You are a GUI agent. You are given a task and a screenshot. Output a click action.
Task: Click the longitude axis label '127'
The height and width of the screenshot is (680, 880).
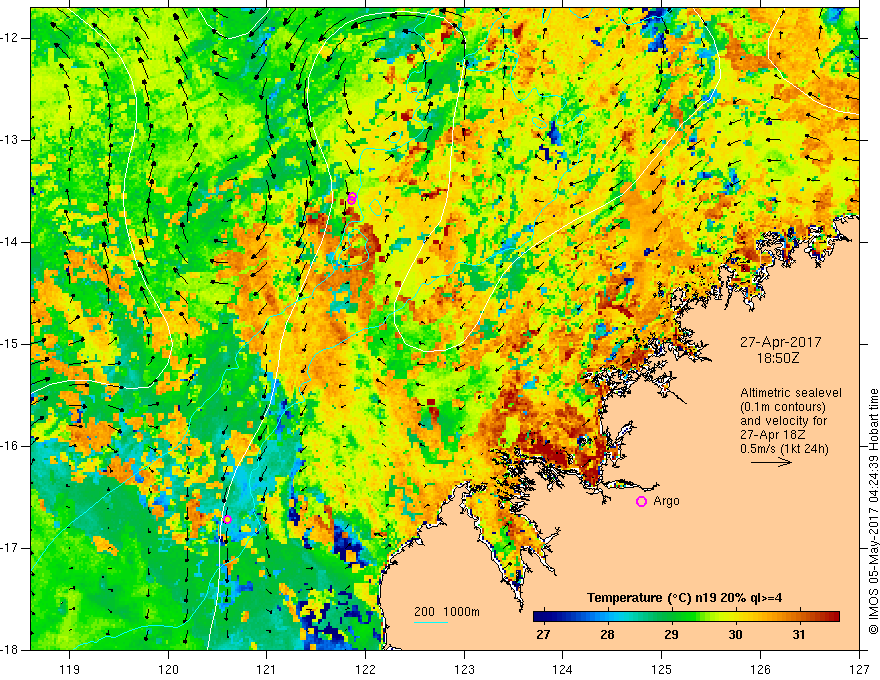click(859, 669)
